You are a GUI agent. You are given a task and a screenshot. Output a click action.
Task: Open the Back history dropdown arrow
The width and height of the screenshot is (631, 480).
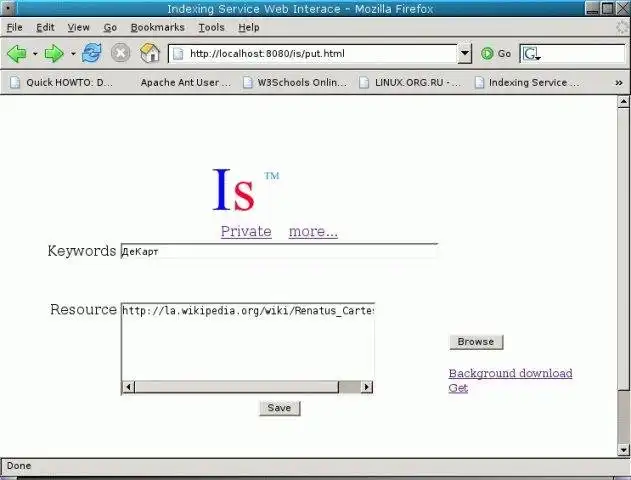(35, 54)
